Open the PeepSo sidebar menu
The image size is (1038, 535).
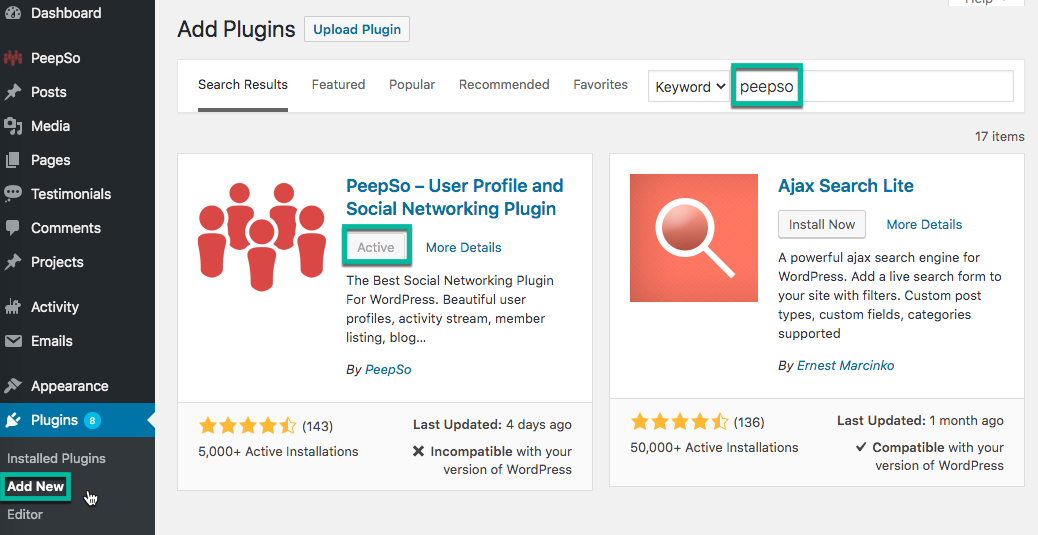56,58
